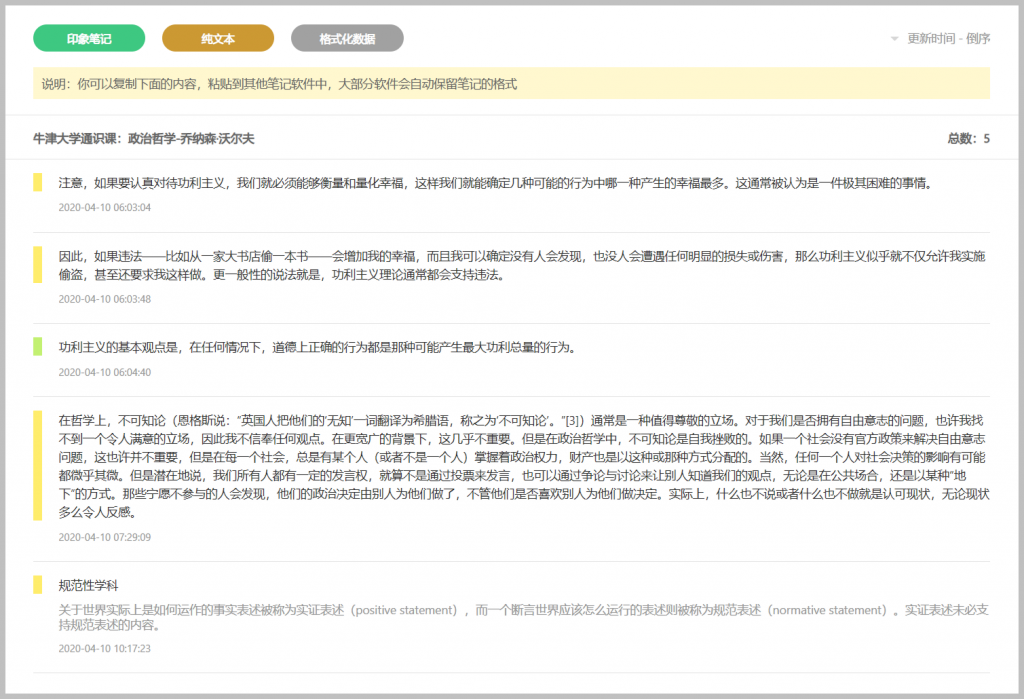Switch to the 纯文本 export format

pyautogui.click(x=218, y=39)
